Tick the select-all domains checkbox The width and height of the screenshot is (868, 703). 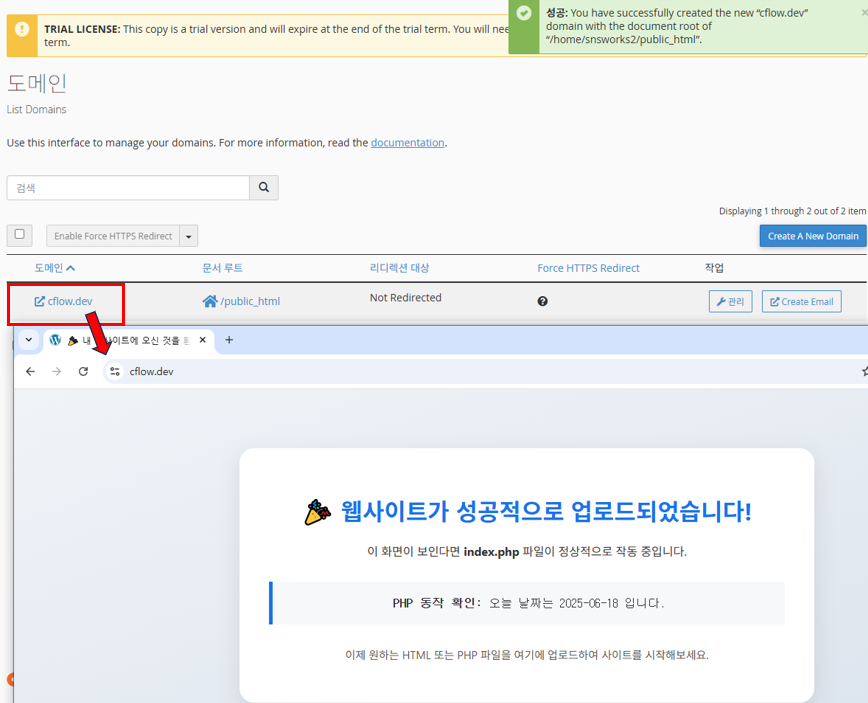(20, 235)
